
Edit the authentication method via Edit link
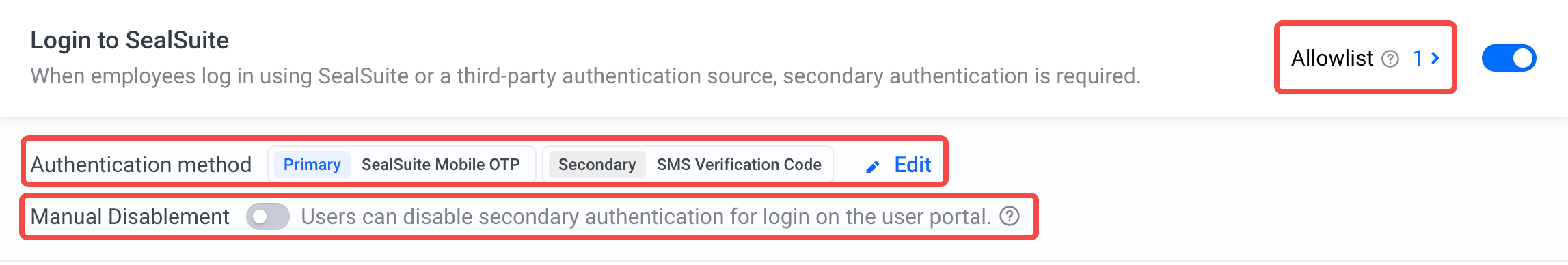click(913, 165)
